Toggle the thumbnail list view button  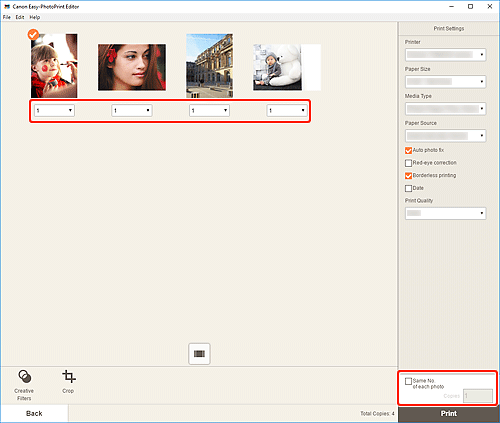[199, 354]
